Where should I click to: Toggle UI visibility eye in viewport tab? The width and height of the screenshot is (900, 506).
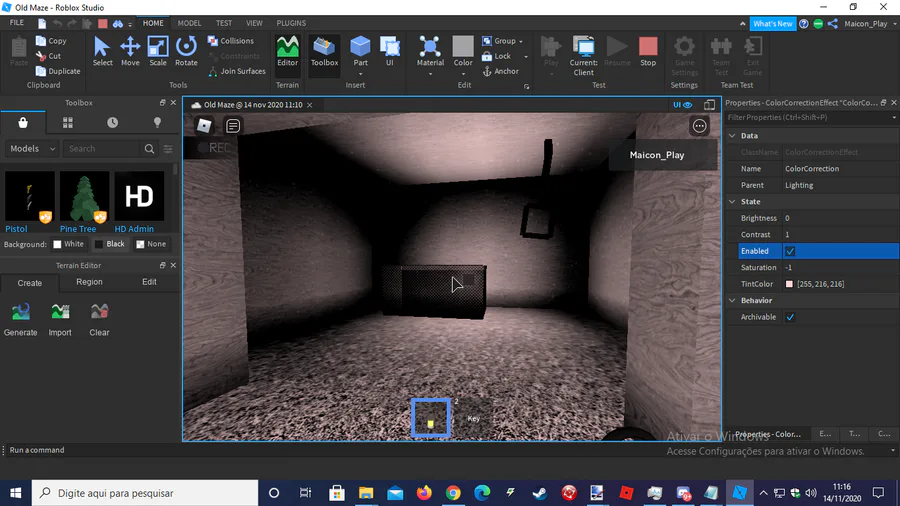[683, 105]
